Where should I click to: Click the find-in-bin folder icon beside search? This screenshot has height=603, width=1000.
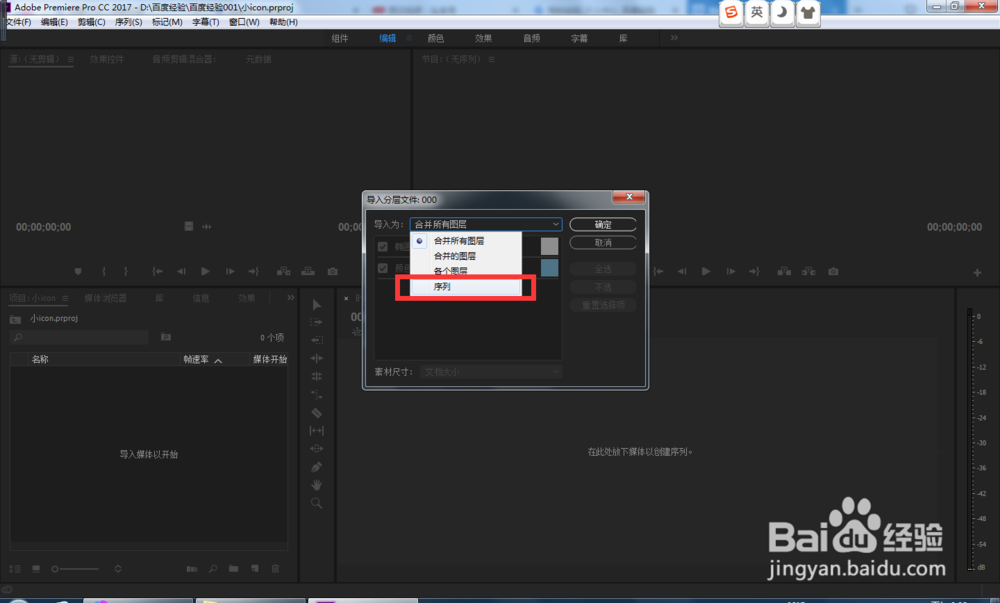point(166,337)
